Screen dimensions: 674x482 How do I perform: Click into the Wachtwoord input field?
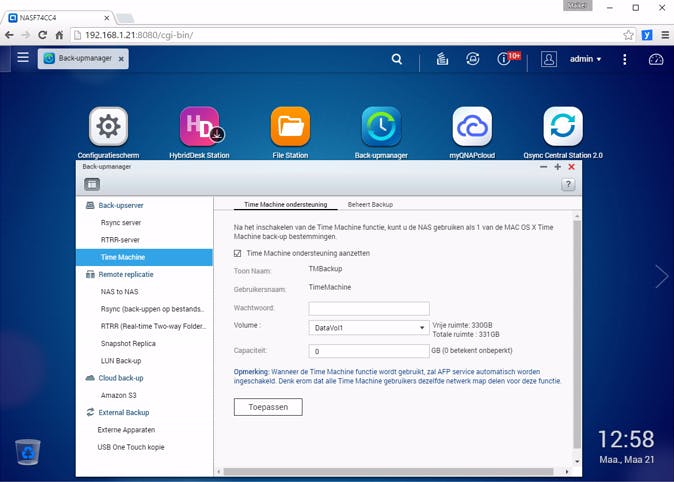(369, 308)
